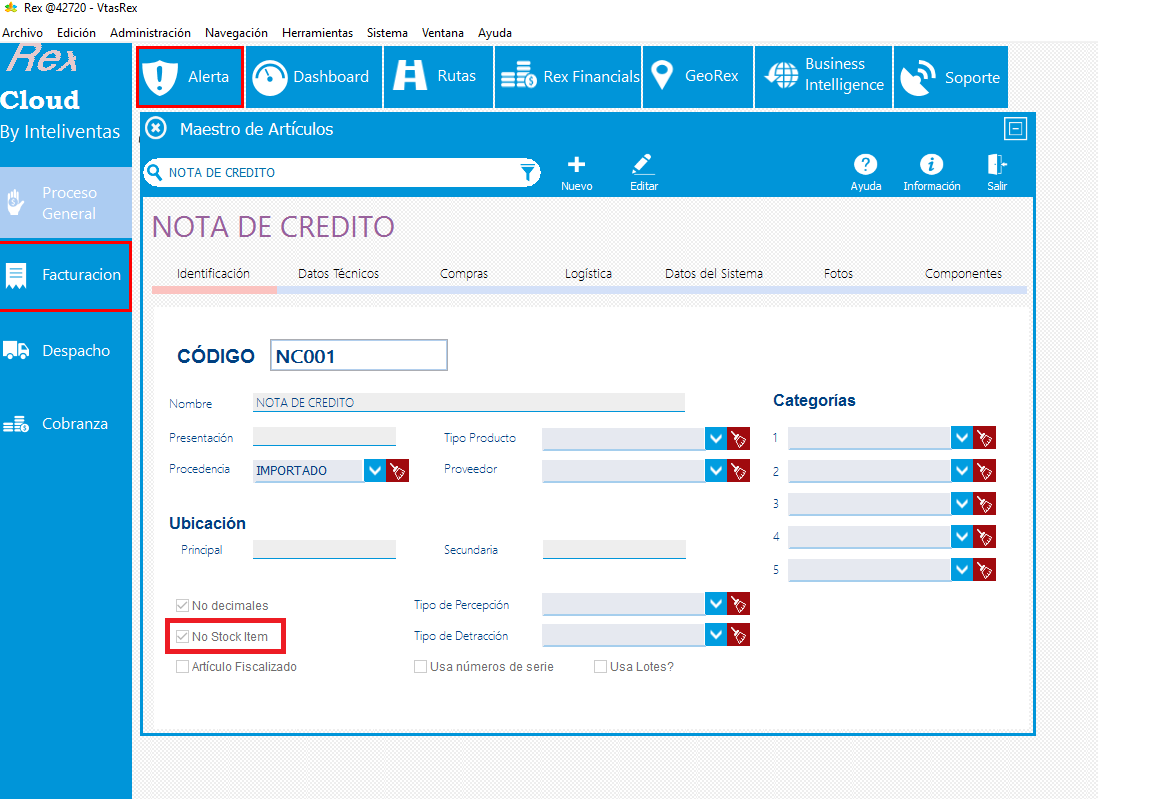Click the Presentación input field
The width and height of the screenshot is (1151, 799).
coord(324,437)
